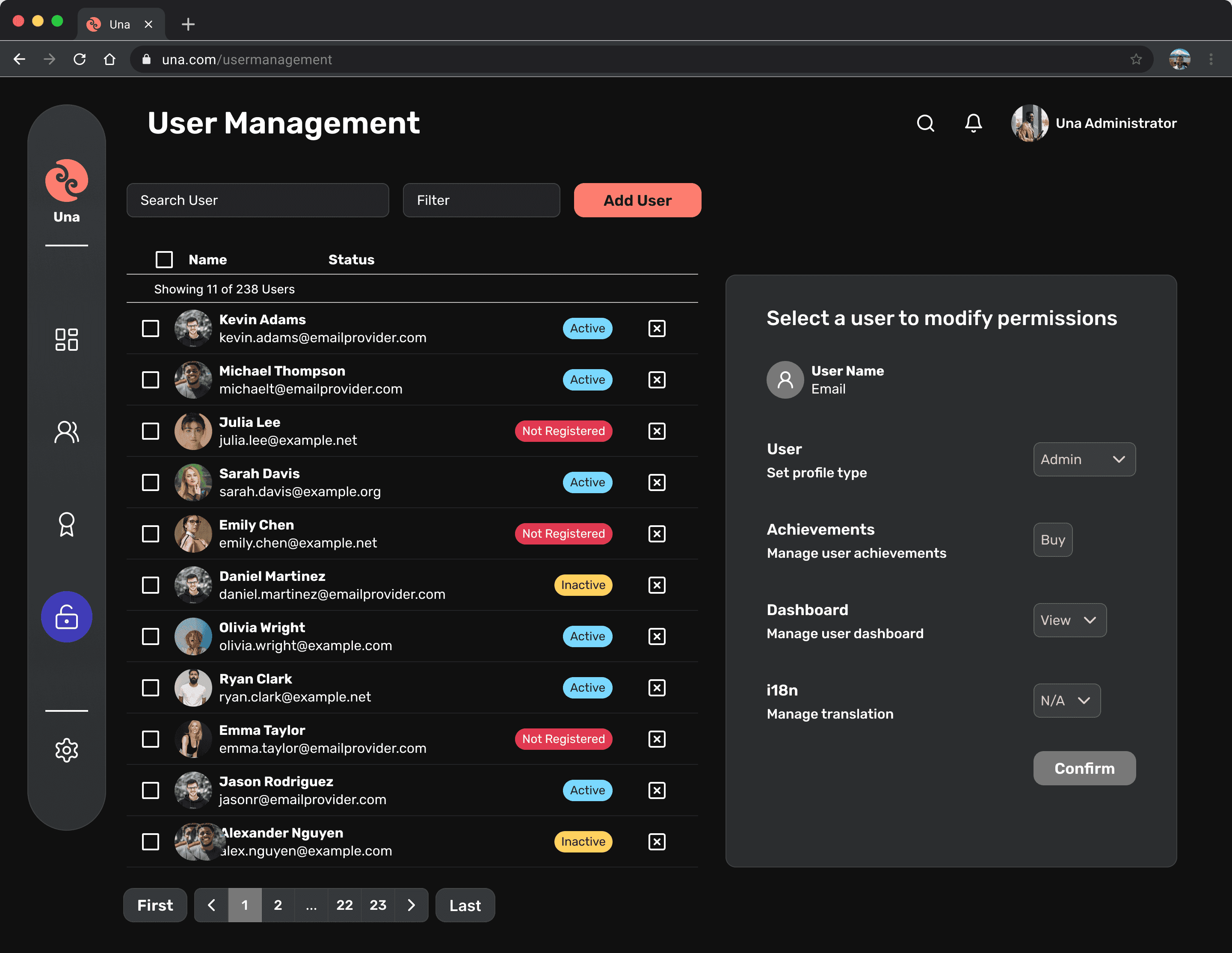Expand the Admin profile type dropdown
Viewport: 1232px width, 953px height.
(x=1084, y=459)
